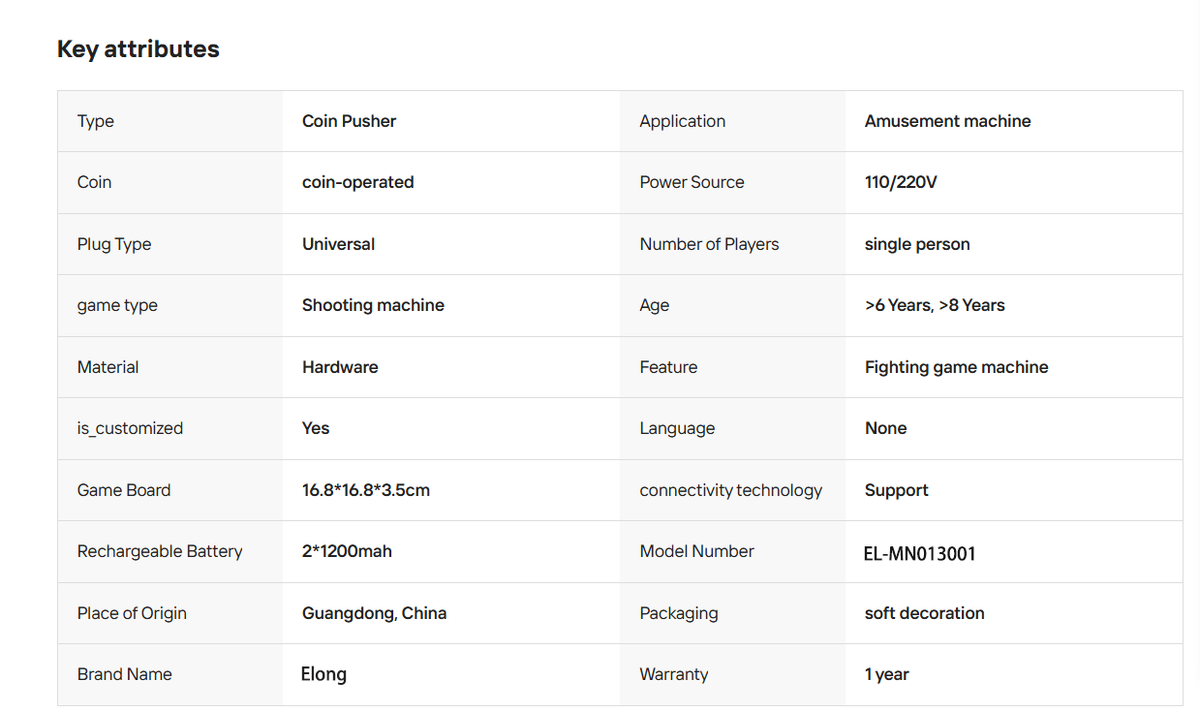Click the "Packaging" attribute label

tap(679, 613)
